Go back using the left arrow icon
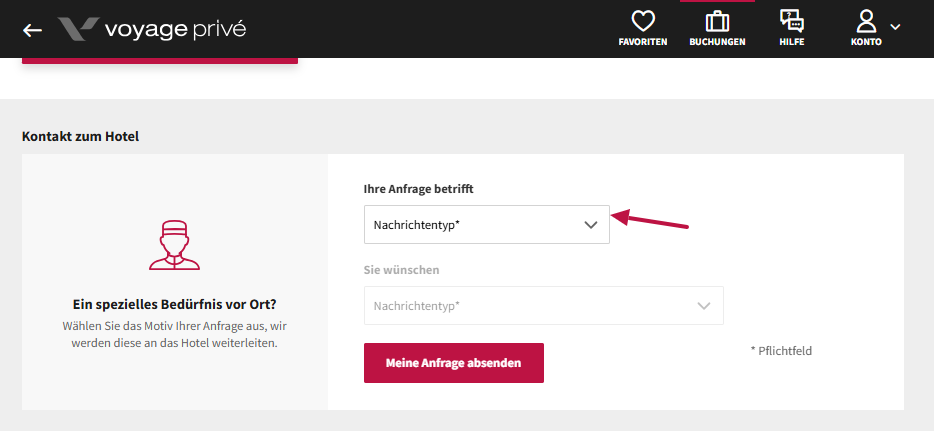The height and width of the screenshot is (431, 934). click(x=32, y=30)
